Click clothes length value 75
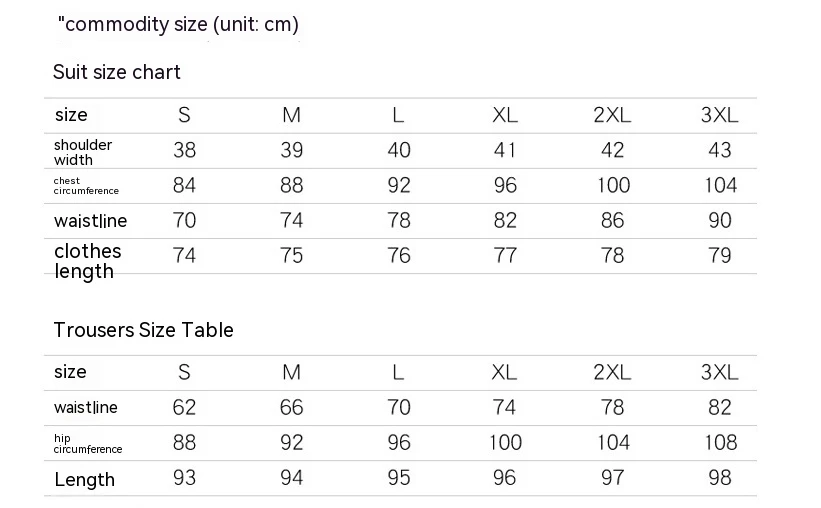821x508 pixels. coord(291,255)
